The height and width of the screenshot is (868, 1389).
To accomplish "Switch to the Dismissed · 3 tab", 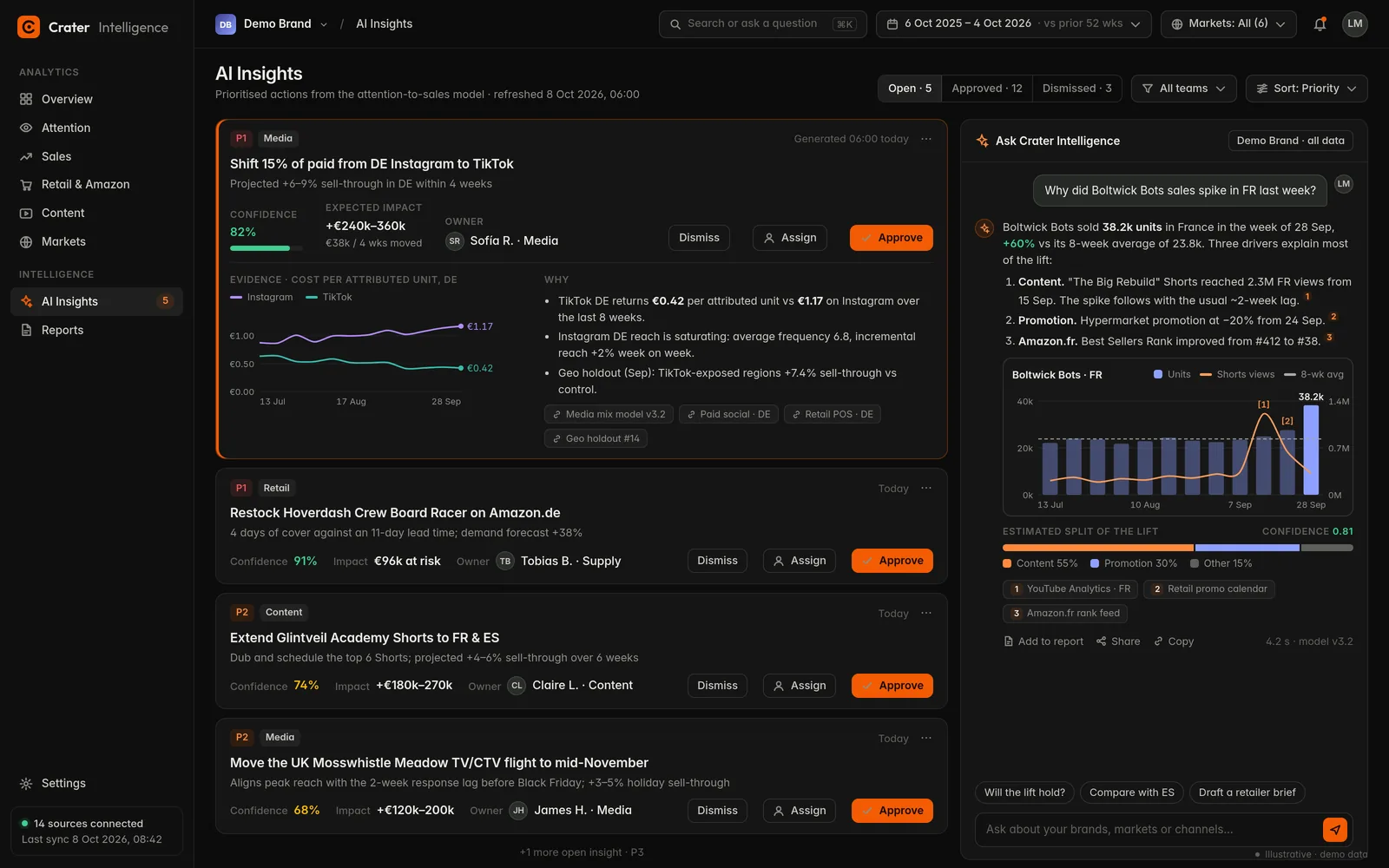I will tap(1076, 89).
